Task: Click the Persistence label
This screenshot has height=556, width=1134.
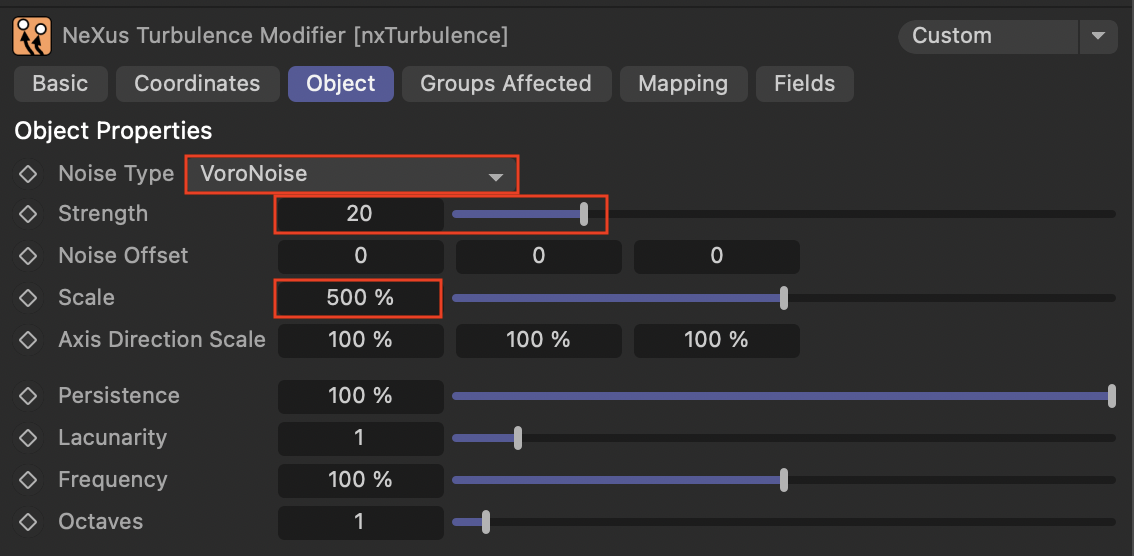Action: click(x=119, y=396)
